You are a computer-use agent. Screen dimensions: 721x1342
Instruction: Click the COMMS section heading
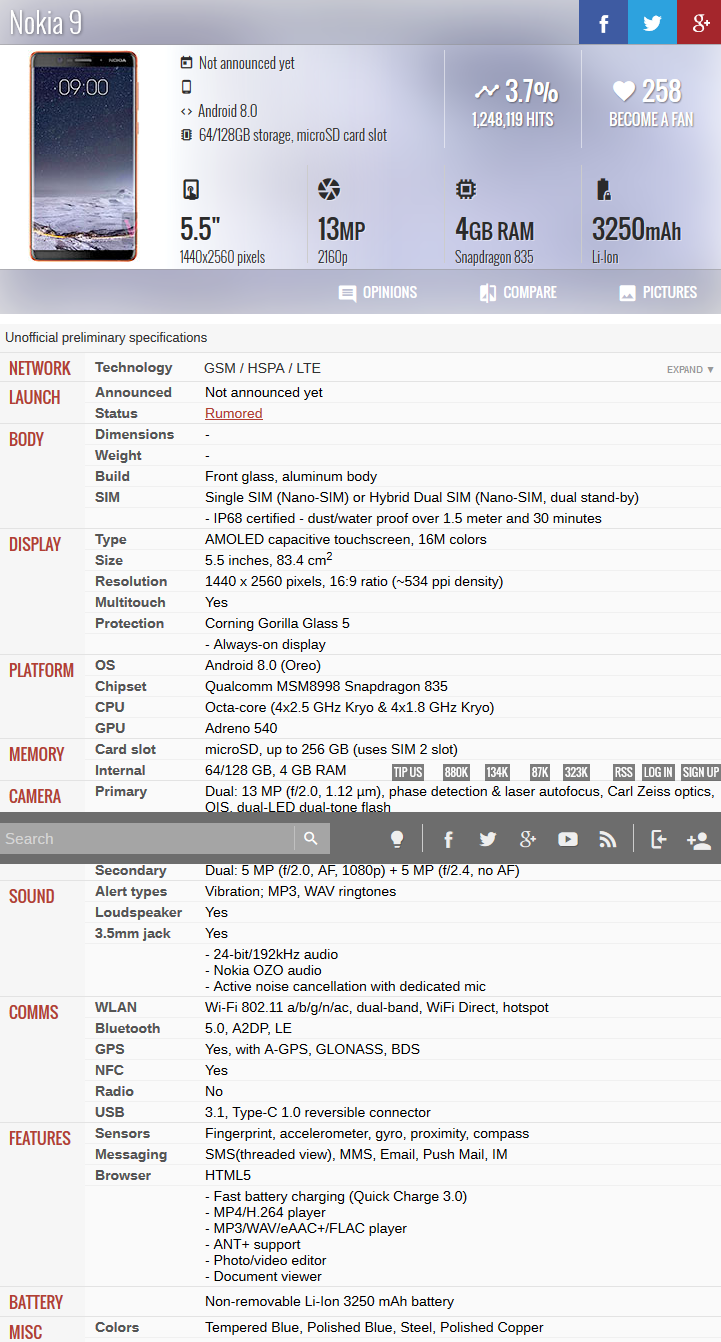tap(34, 1012)
